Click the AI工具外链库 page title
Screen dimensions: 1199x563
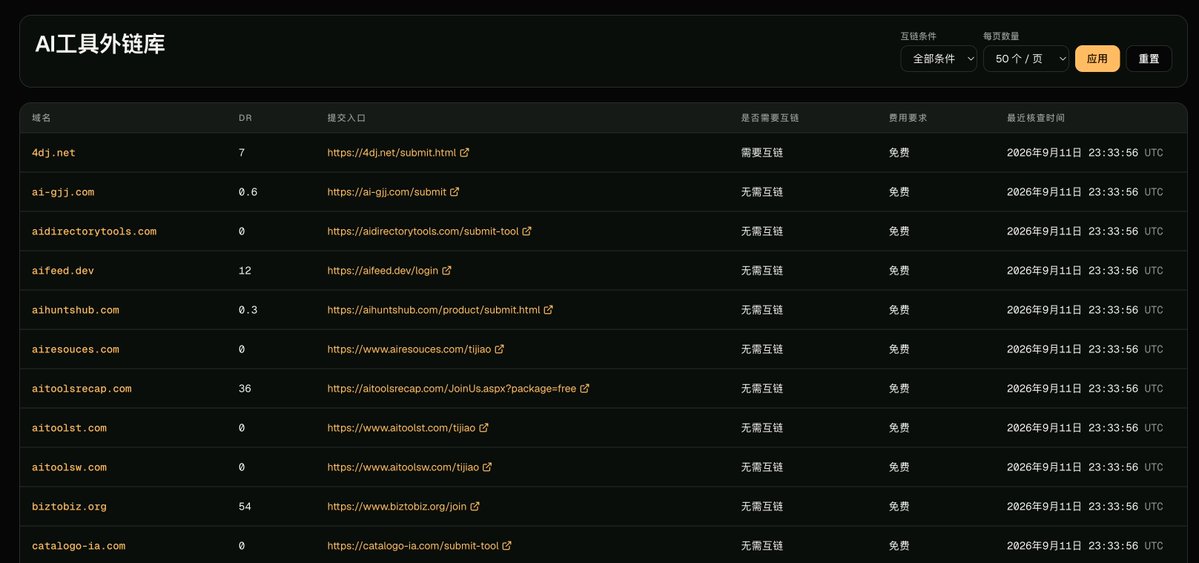click(100, 44)
